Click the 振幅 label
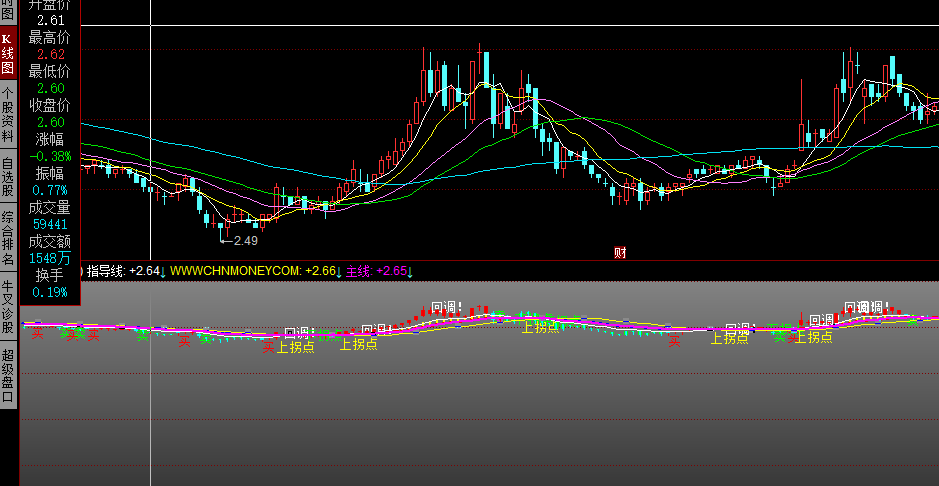 pos(50,174)
